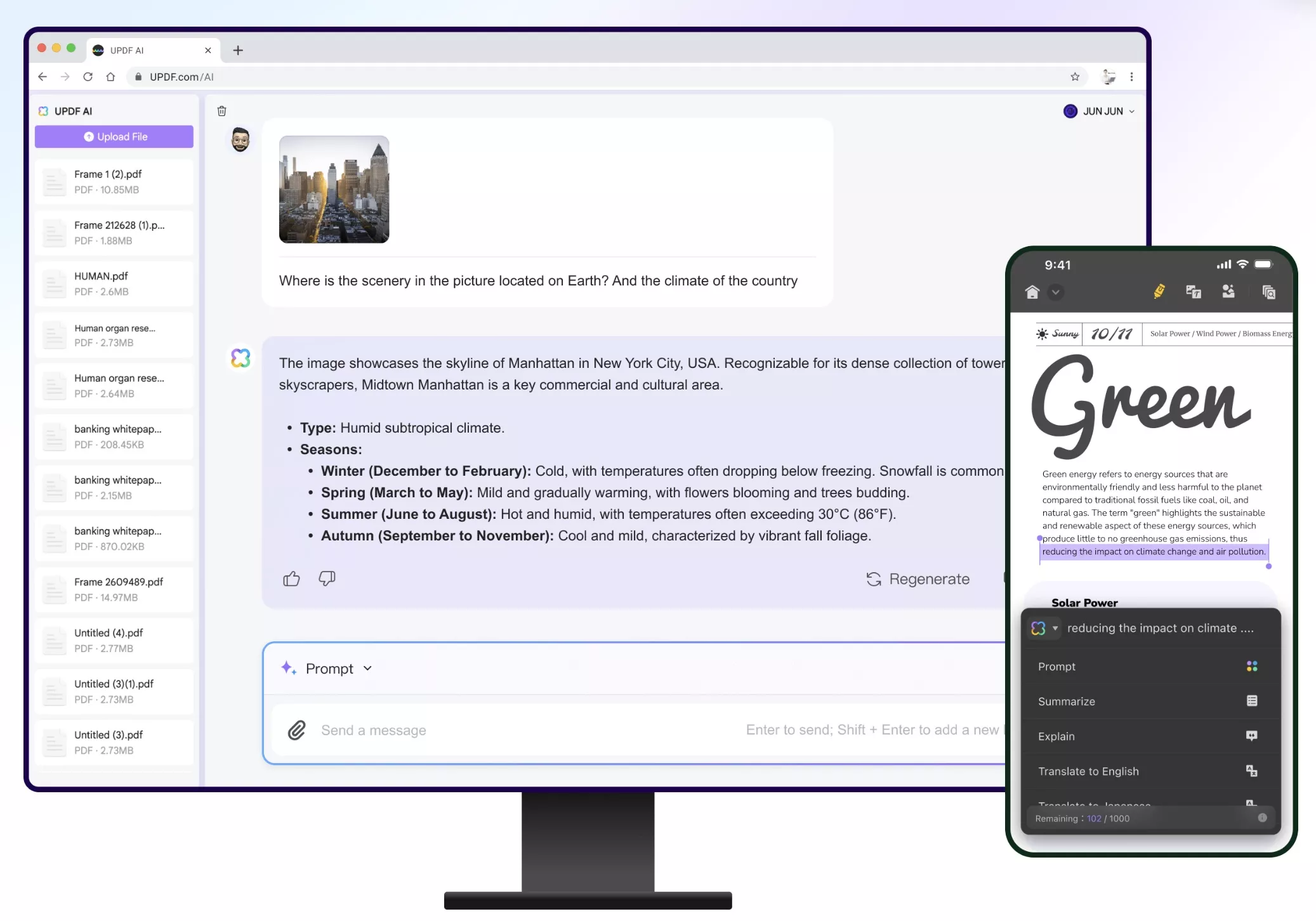Click the UPDF AI upload file button
This screenshot has width=1316, height=921.
114,136
